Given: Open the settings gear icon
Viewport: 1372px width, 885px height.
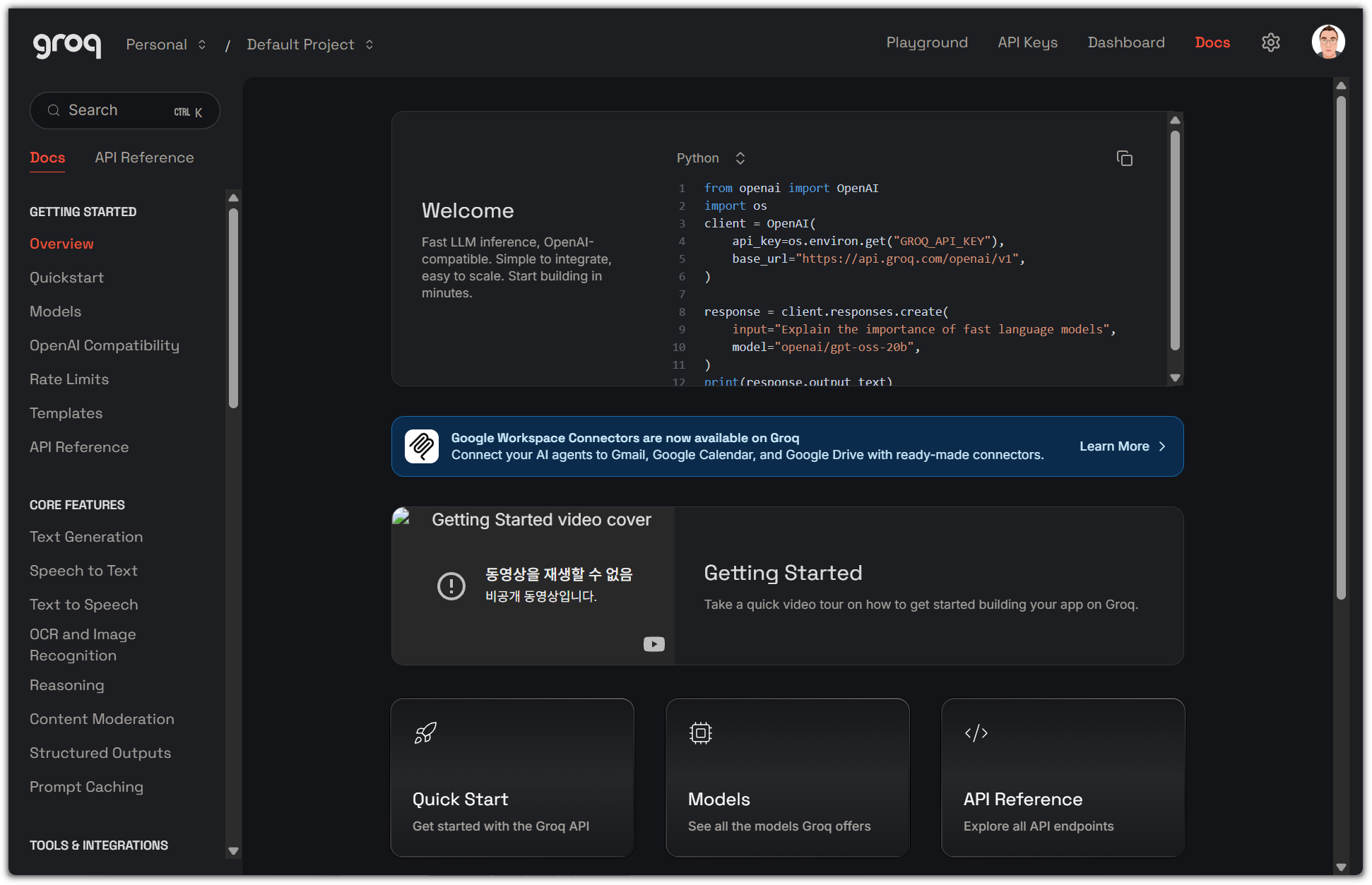Looking at the screenshot, I should click(1271, 42).
